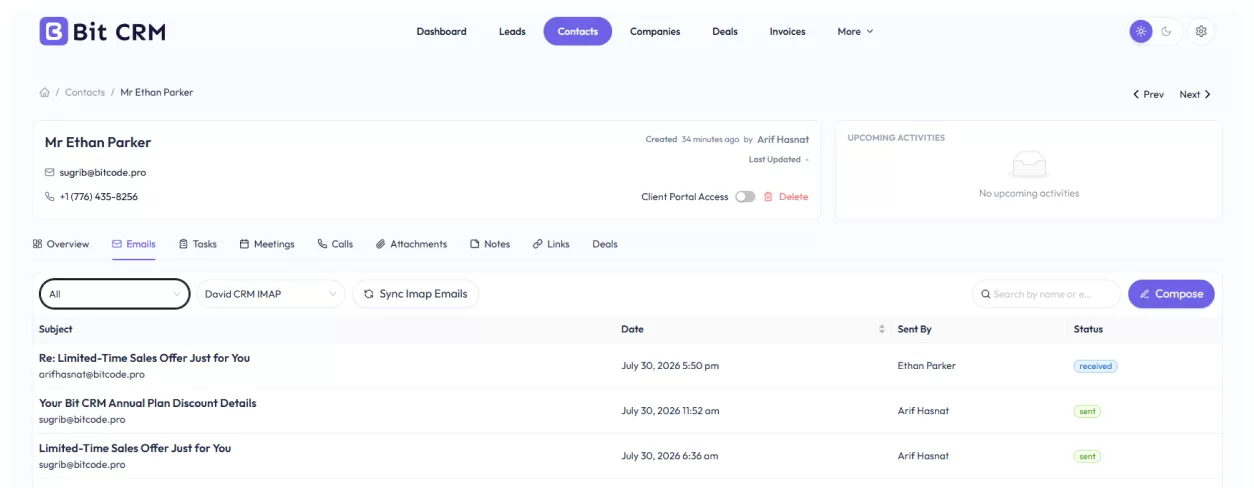Viewport: 1254px width, 488px height.
Task: Click the trash icon next to Delete
Action: pos(768,197)
